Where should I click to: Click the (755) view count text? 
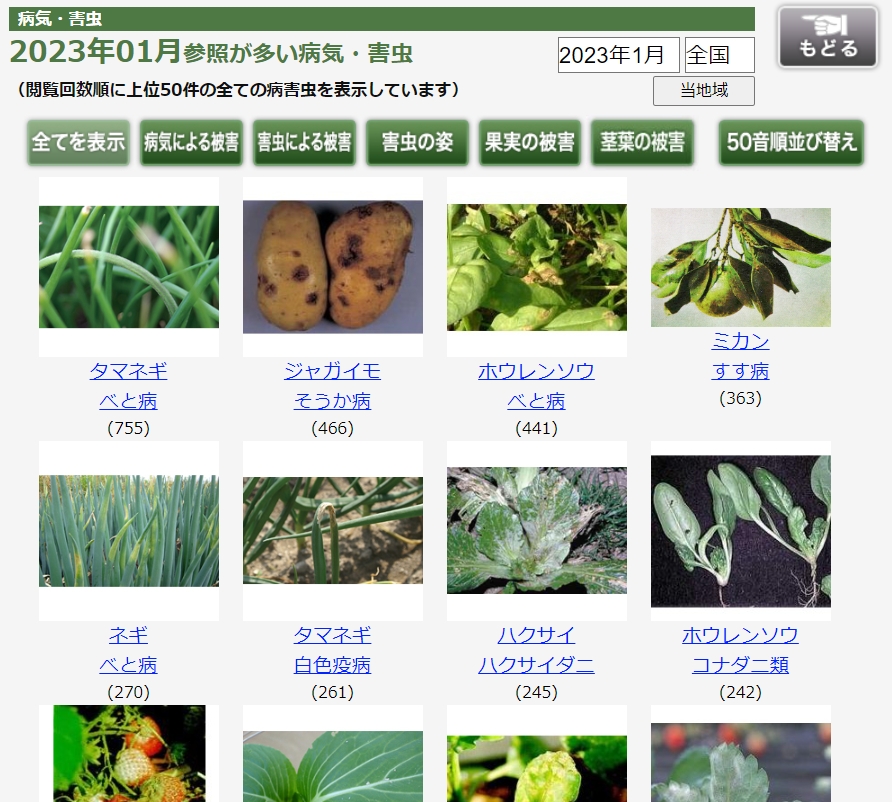coord(129,428)
